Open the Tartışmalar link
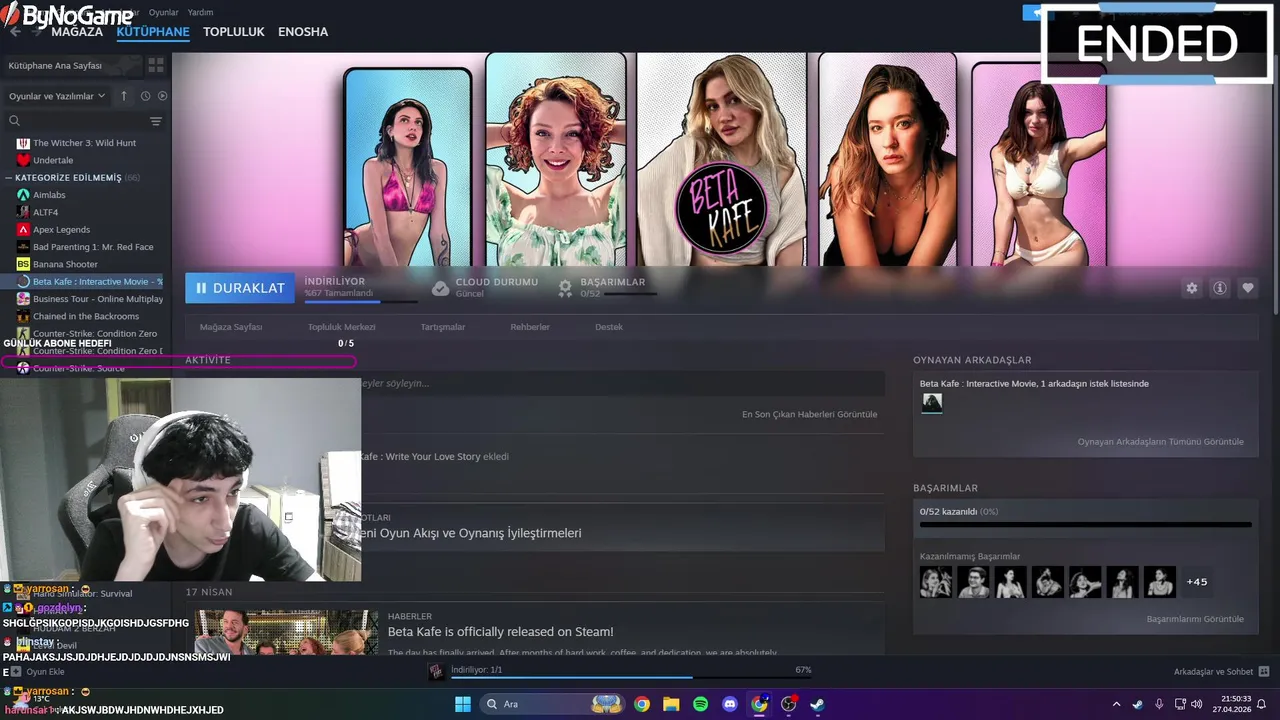 point(442,327)
